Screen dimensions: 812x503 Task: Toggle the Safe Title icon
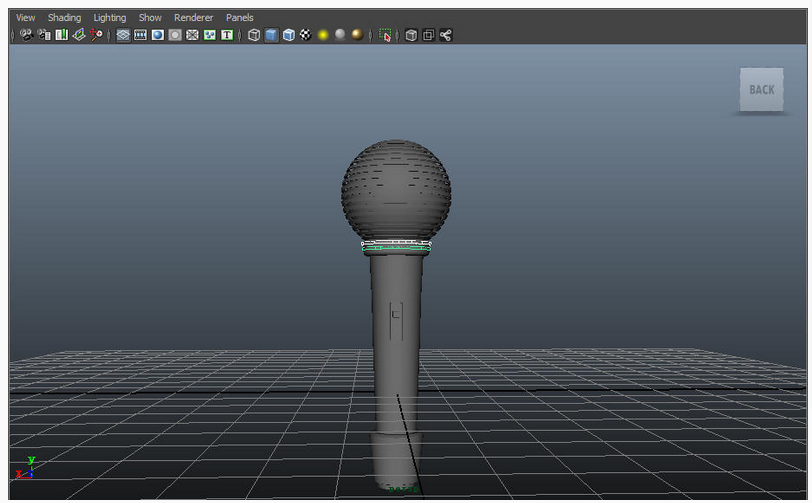(x=227, y=35)
